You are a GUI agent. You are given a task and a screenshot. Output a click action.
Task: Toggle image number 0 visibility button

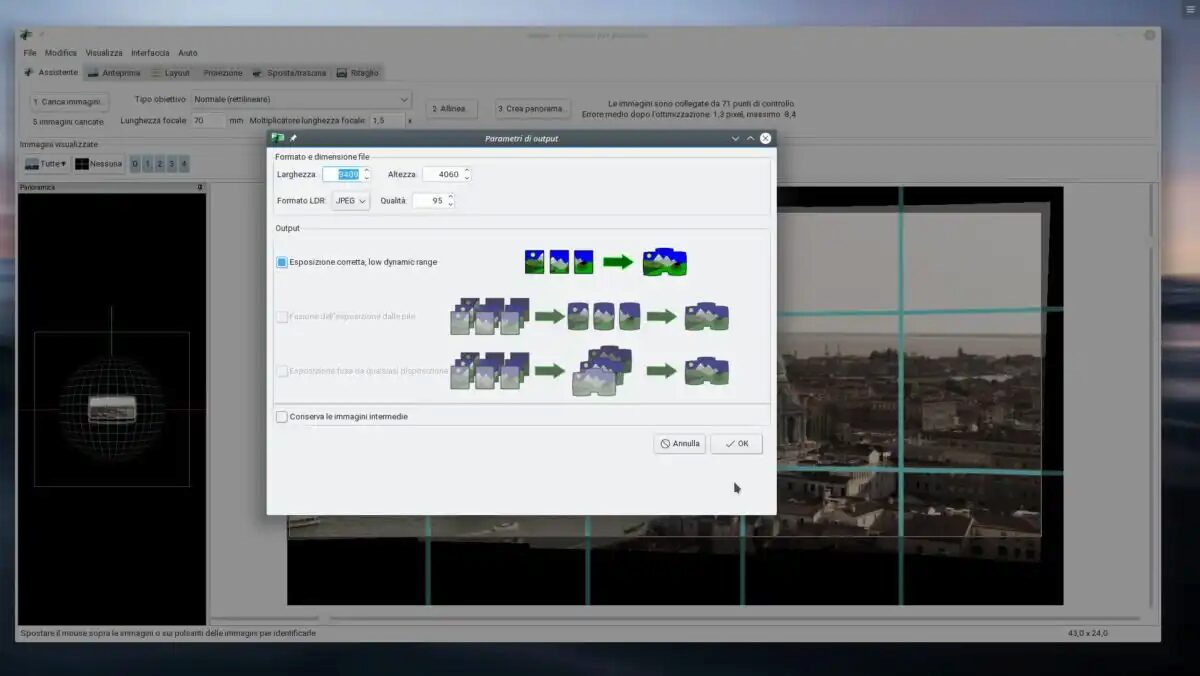[x=135, y=164]
